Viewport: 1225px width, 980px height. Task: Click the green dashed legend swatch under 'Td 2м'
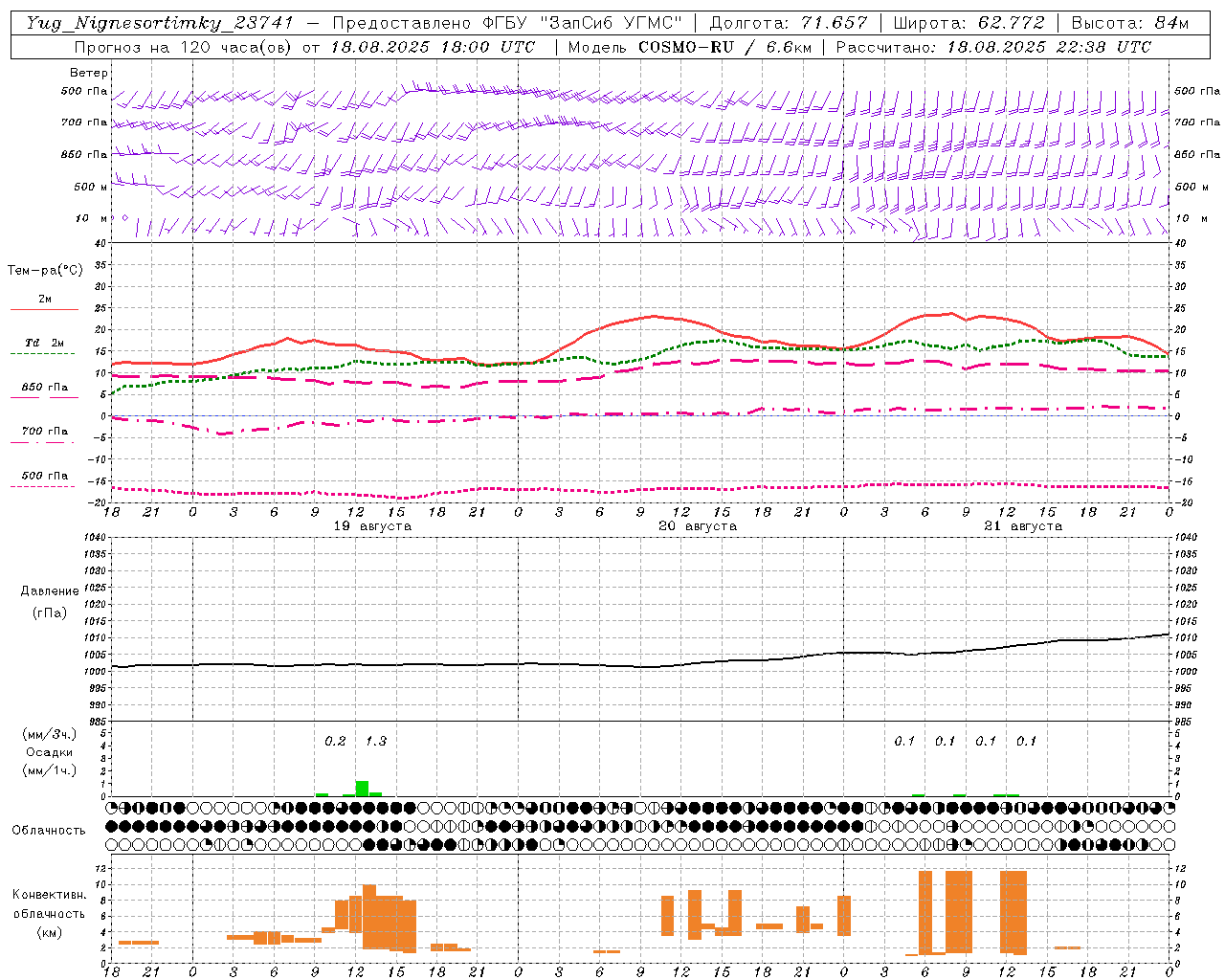pos(42,353)
